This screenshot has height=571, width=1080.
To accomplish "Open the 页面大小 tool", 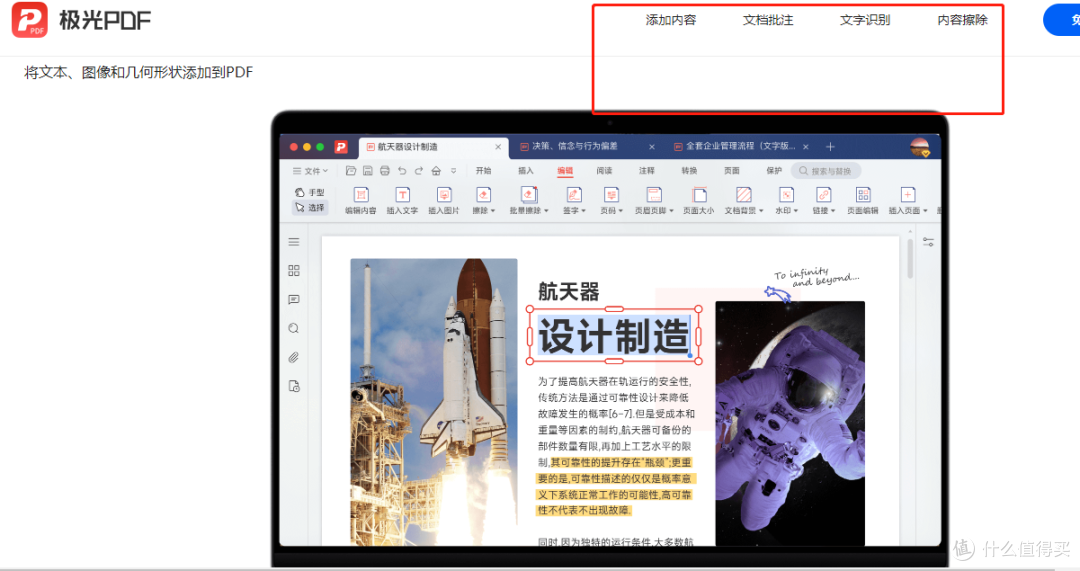I will tap(698, 201).
